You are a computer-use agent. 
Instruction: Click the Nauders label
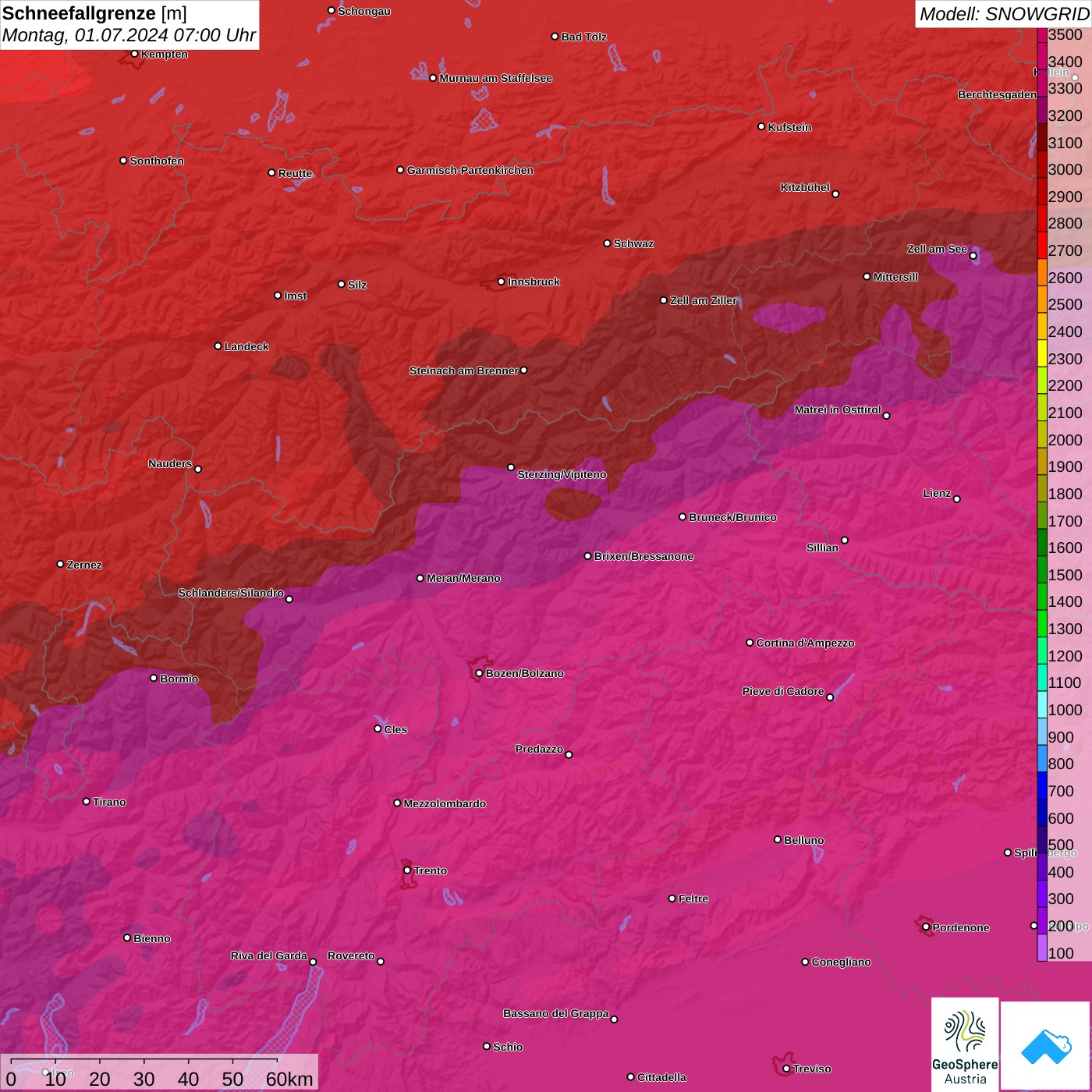[170, 463]
